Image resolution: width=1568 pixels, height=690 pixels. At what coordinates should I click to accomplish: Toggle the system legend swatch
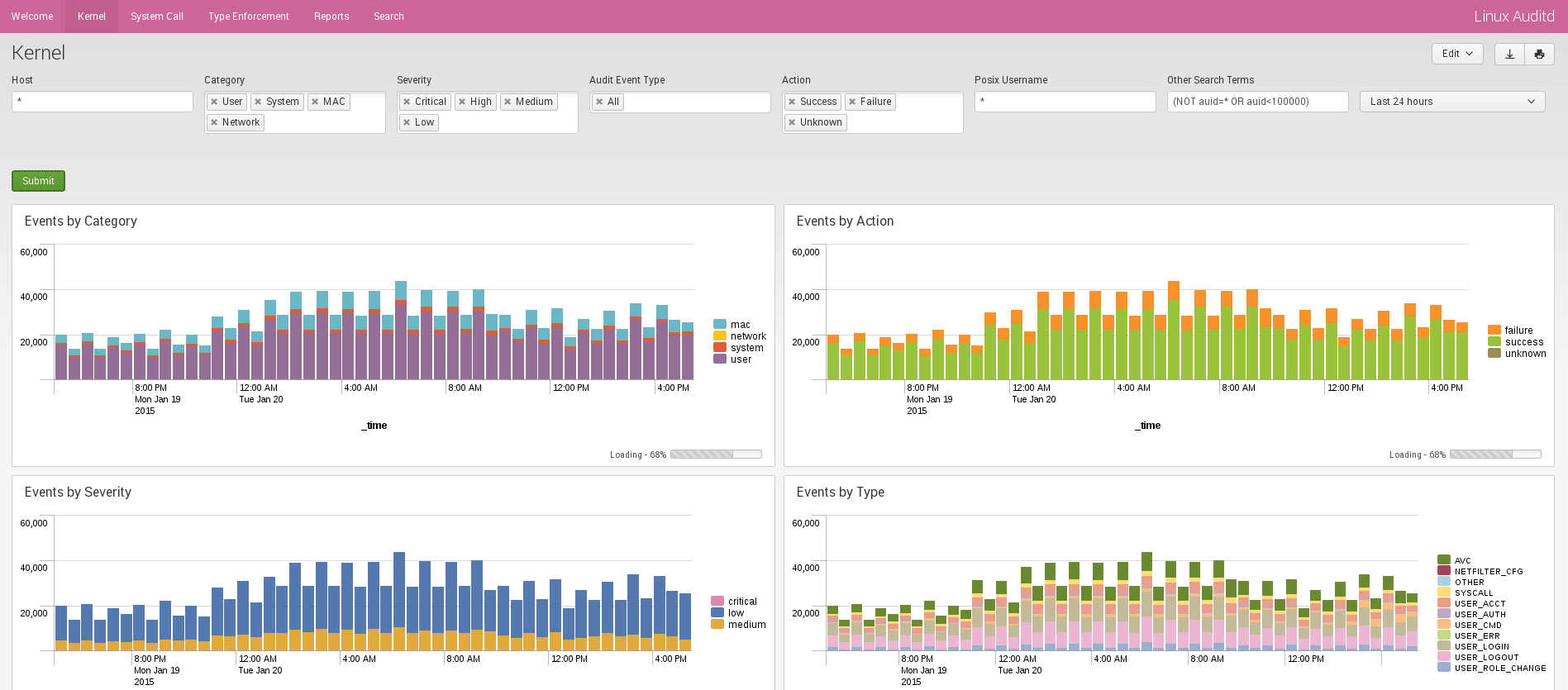(720, 348)
